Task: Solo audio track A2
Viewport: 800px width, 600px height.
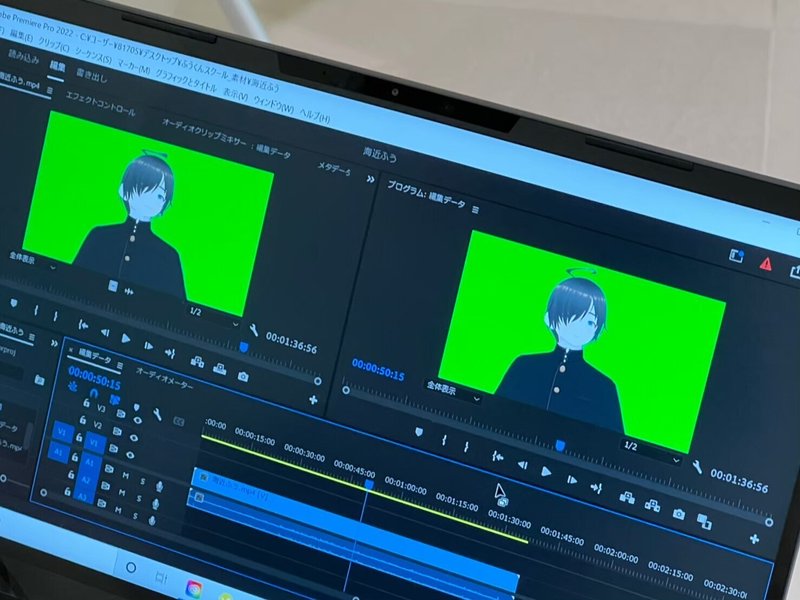Action: [138, 499]
